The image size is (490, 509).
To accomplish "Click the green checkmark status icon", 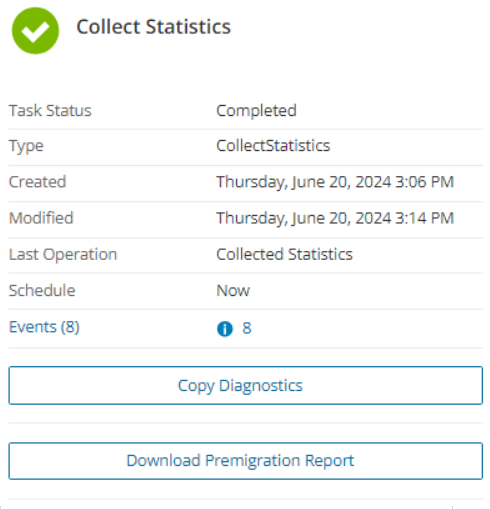I will pyautogui.click(x=35, y=31).
